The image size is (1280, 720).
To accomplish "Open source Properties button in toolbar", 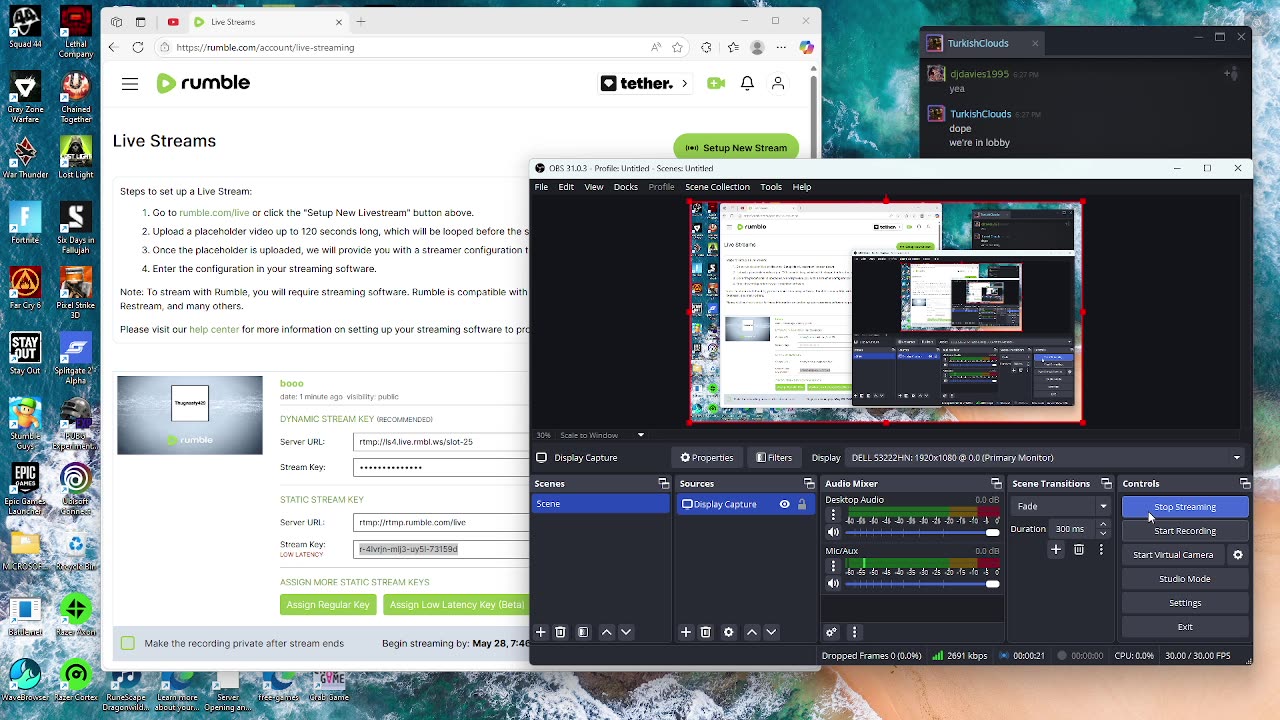I will point(707,458).
